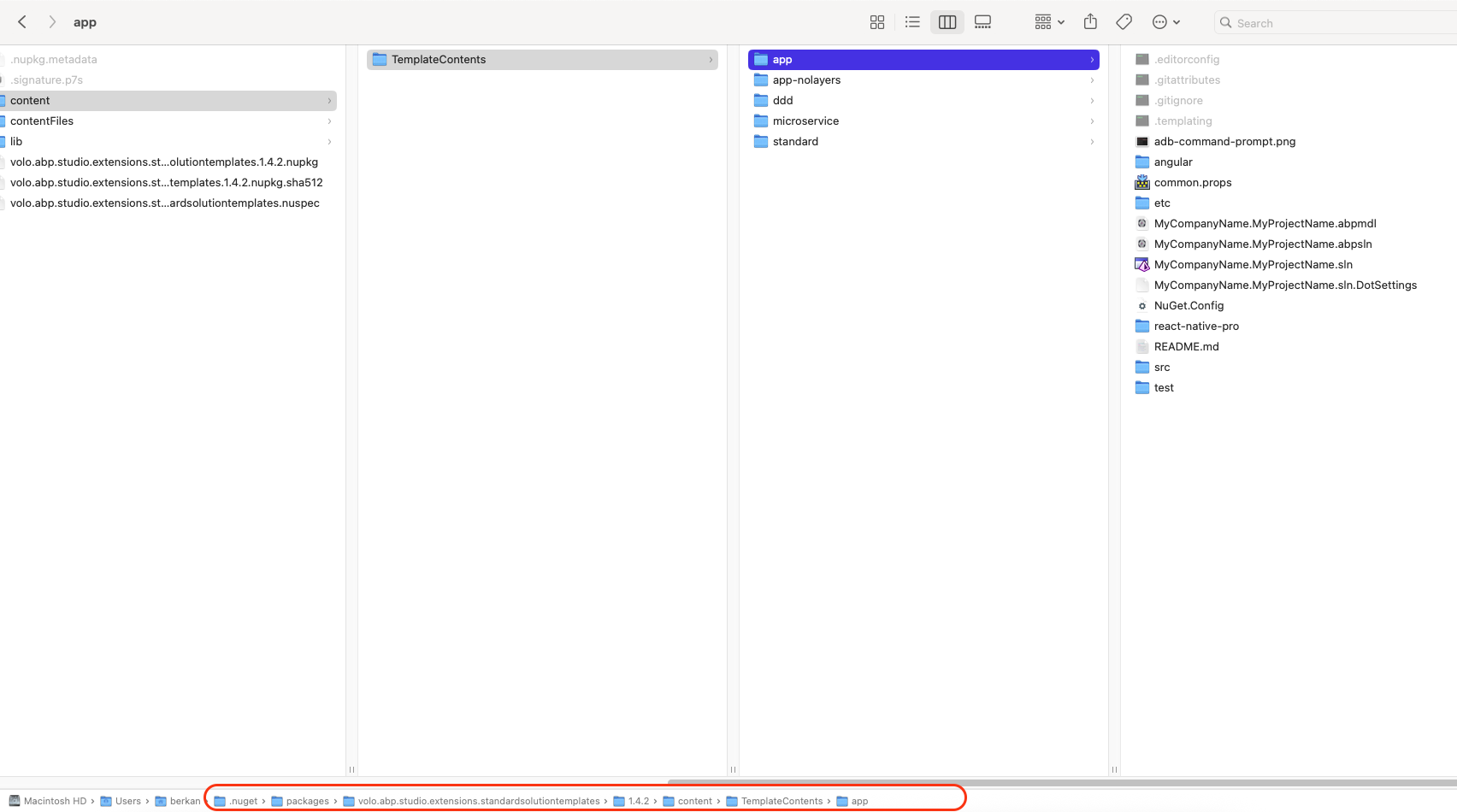This screenshot has height=812, width=1457.
Task: Open the More actions ellipsis menu
Action: tap(1165, 22)
